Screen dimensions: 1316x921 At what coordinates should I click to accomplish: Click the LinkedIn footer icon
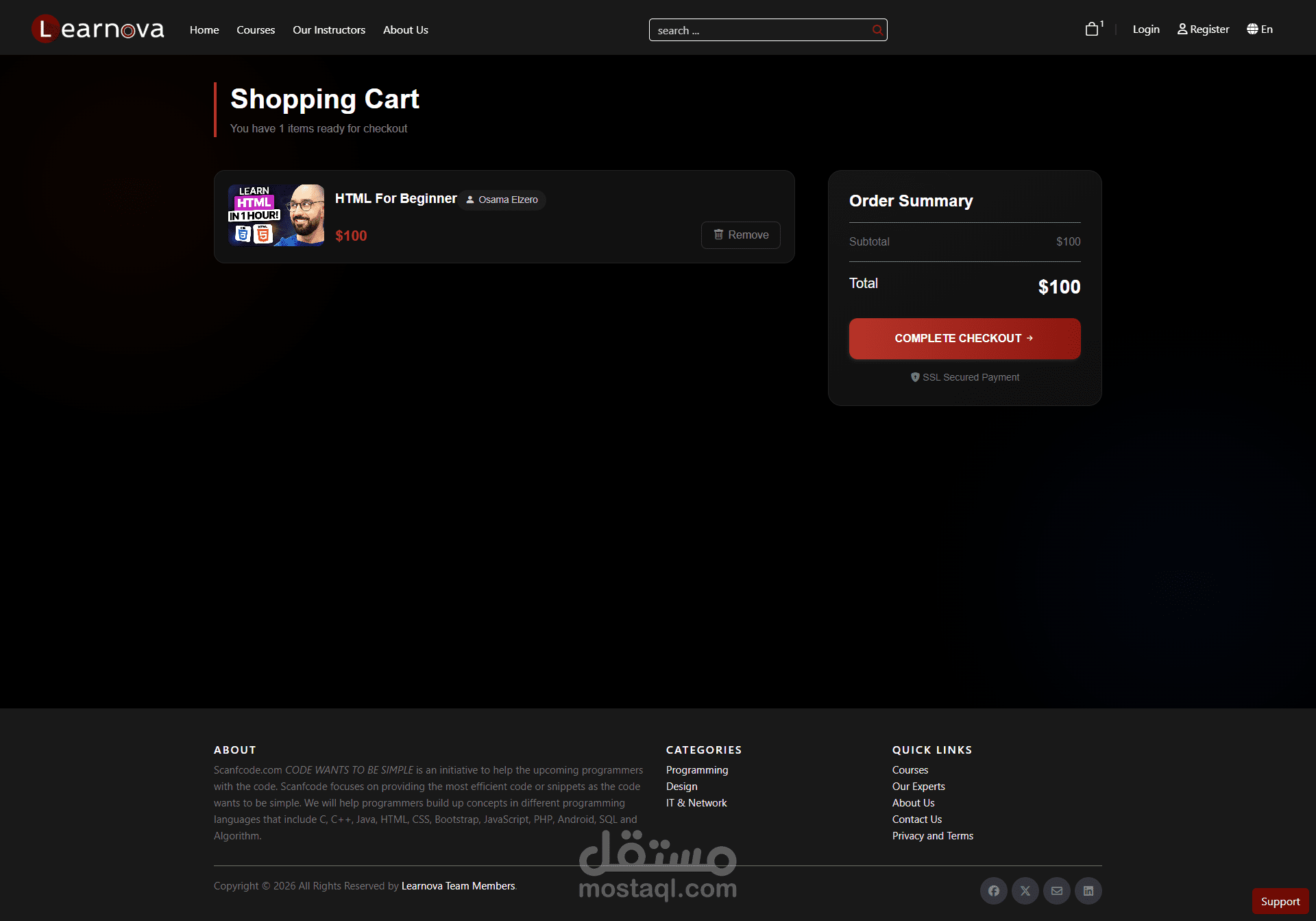1088,891
